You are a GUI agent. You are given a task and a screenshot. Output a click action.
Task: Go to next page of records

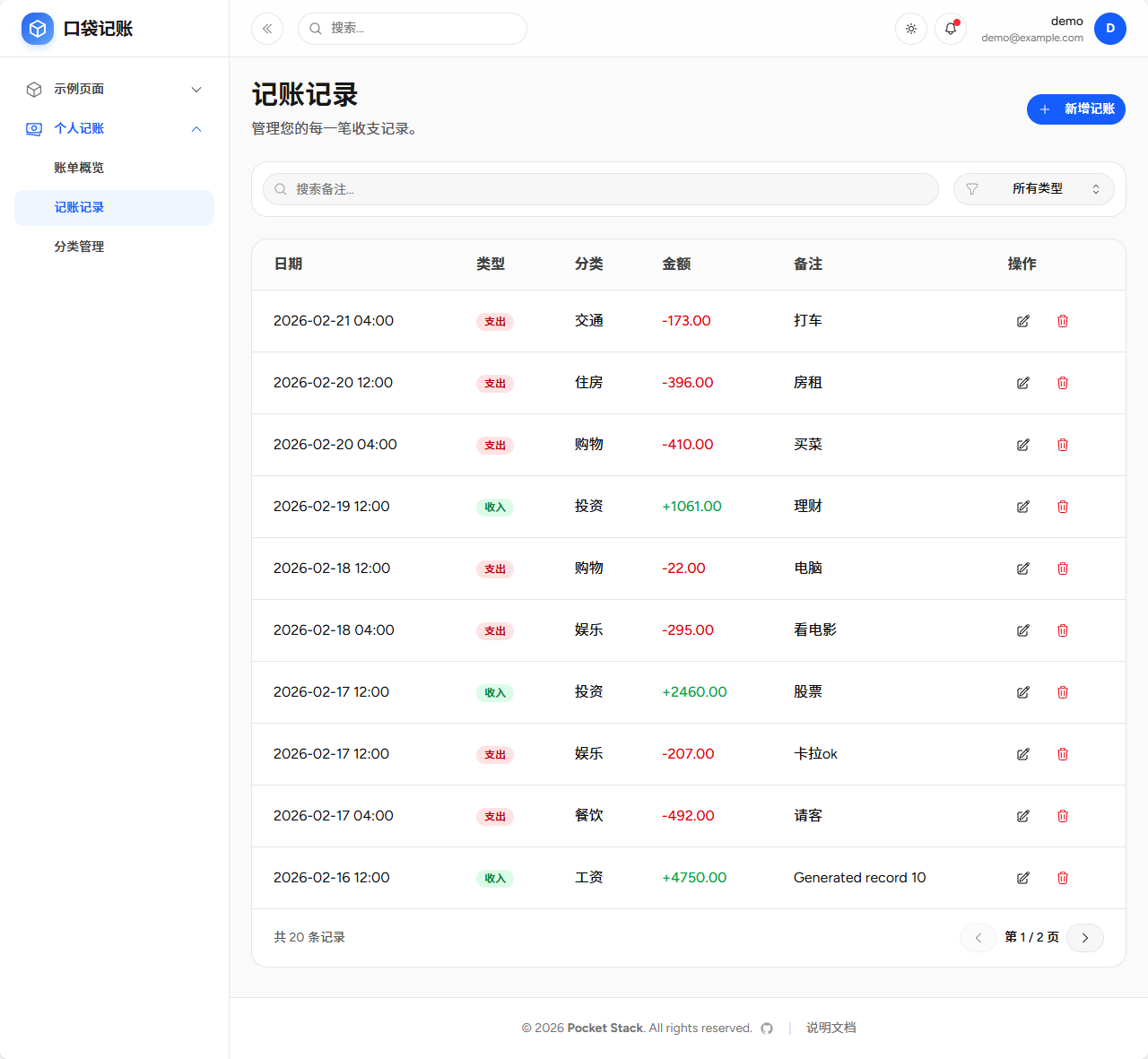click(1084, 938)
